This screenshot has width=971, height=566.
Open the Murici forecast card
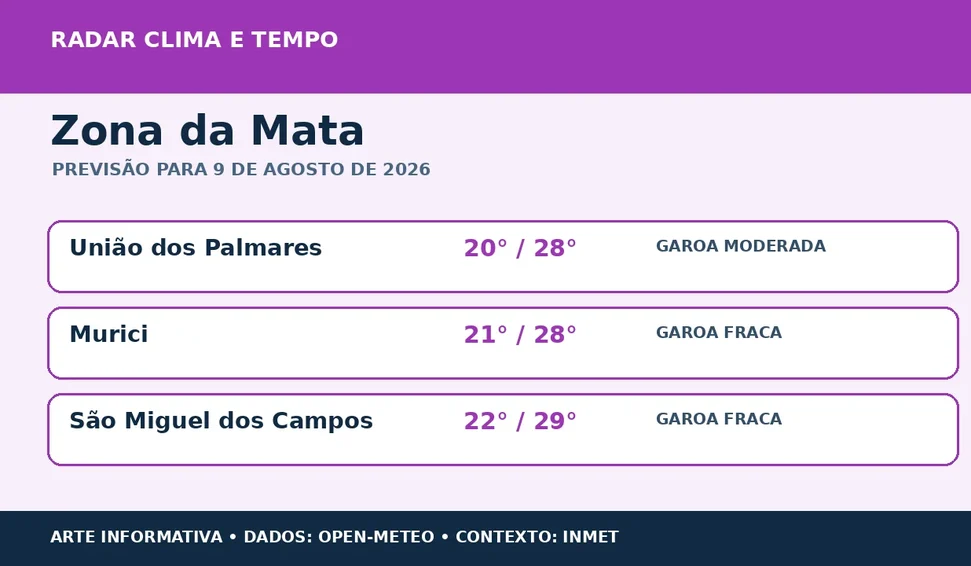[x=503, y=343]
